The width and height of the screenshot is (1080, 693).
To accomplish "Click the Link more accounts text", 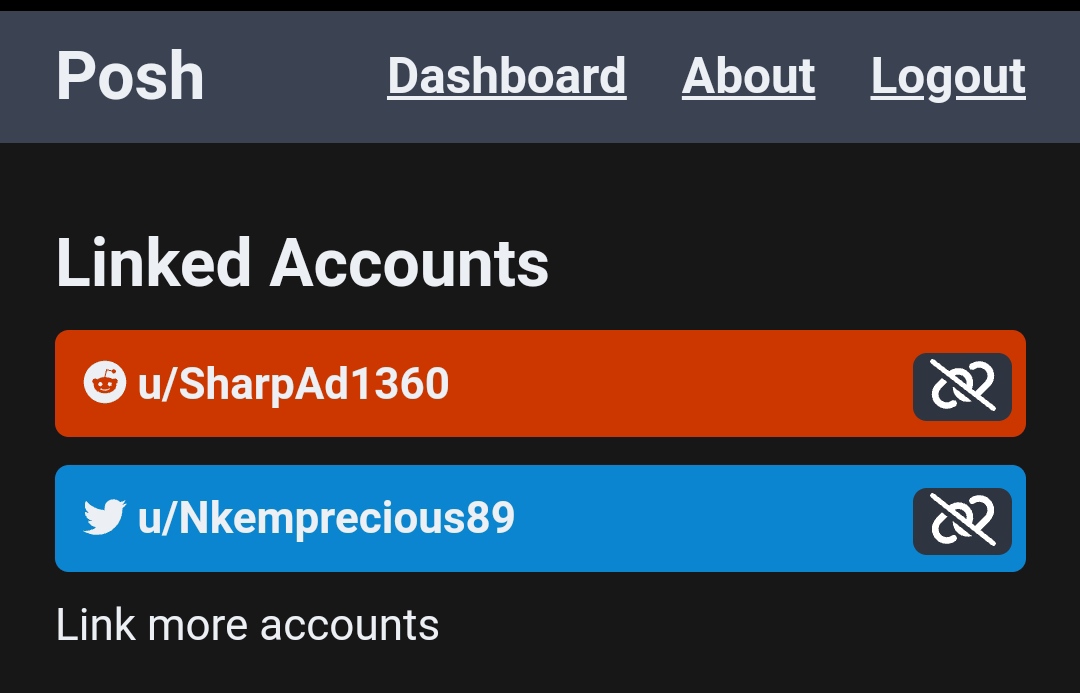I will point(247,625).
